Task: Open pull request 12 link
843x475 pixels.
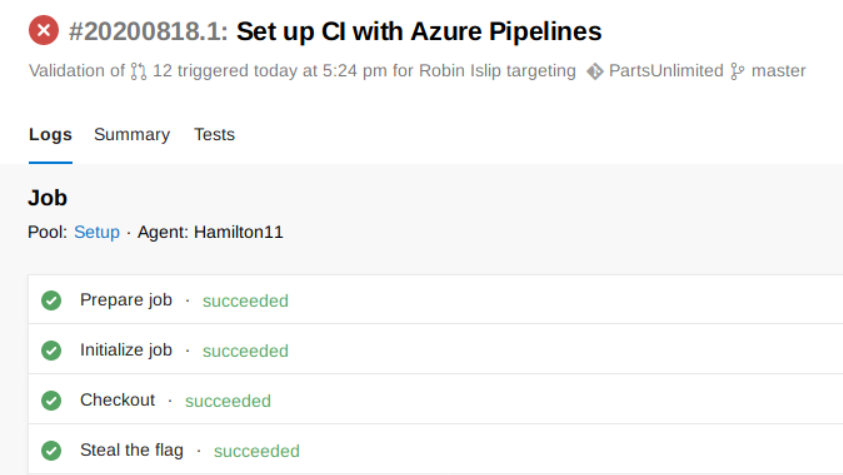Action: click(x=162, y=71)
